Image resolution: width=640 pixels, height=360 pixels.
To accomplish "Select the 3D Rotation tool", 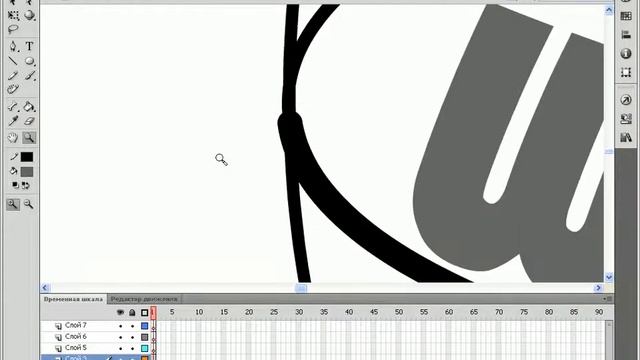I will click(29, 16).
